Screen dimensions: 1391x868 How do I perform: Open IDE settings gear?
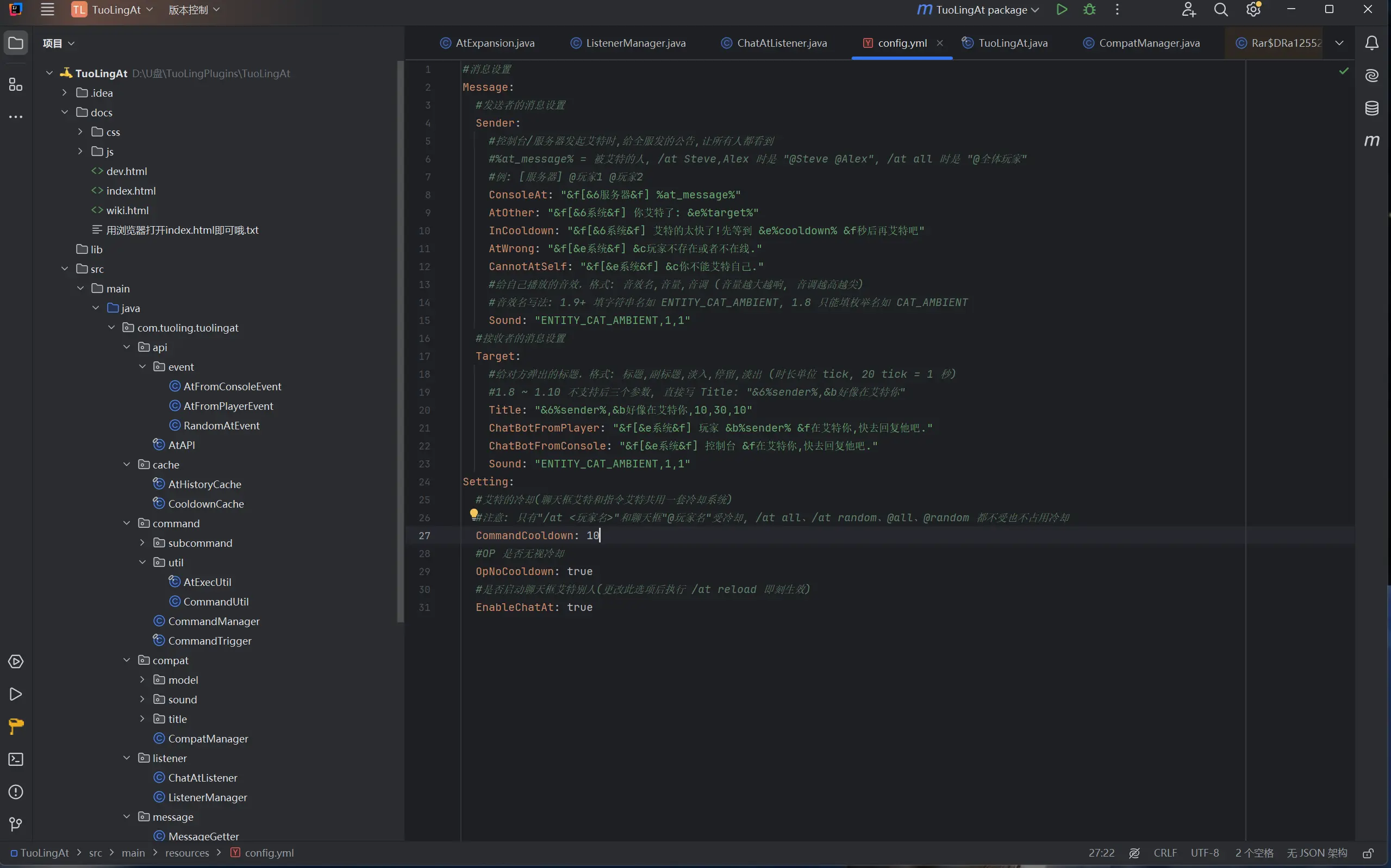click(1253, 10)
